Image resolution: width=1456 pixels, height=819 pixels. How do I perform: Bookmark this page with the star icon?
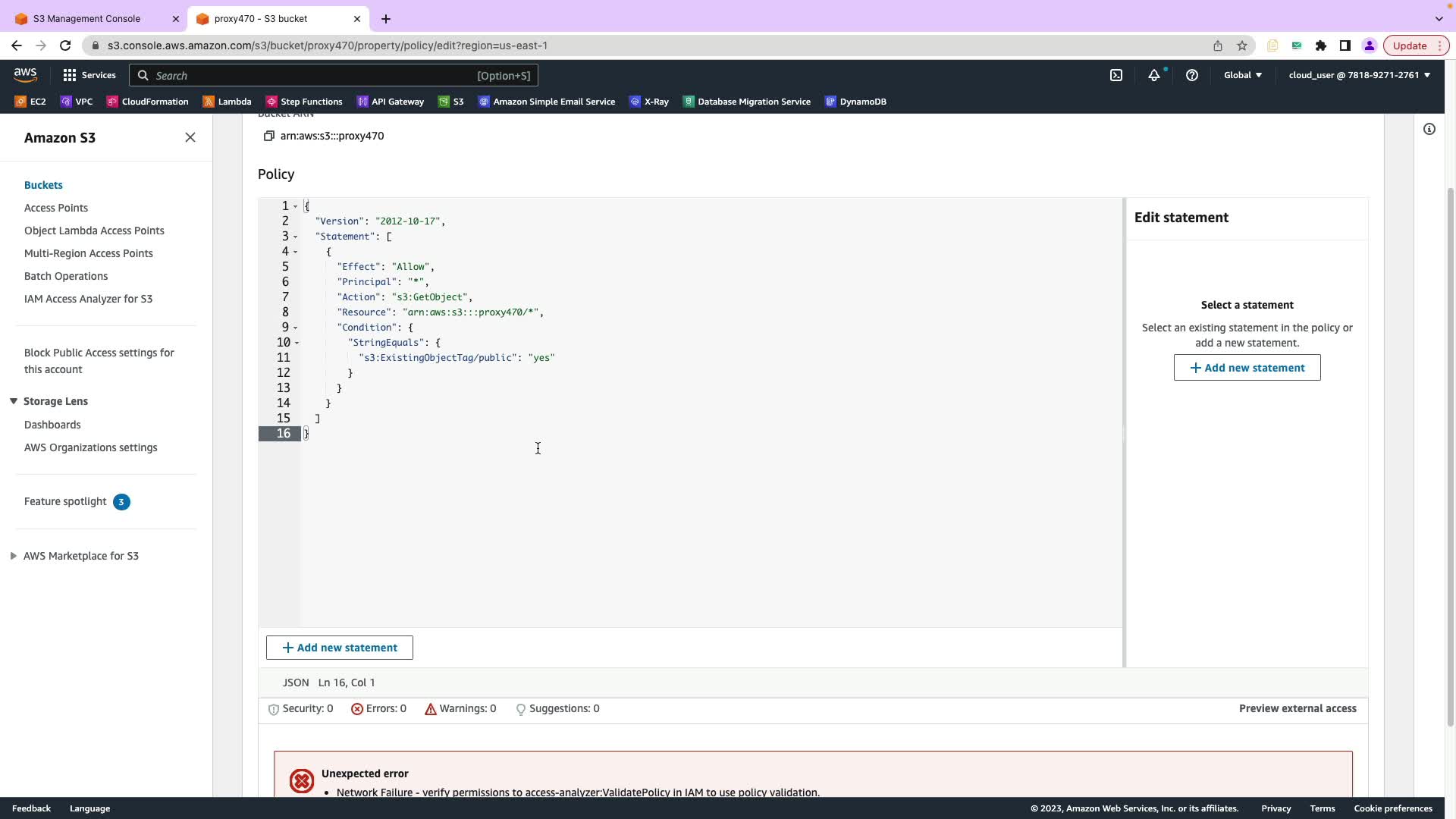1242,45
